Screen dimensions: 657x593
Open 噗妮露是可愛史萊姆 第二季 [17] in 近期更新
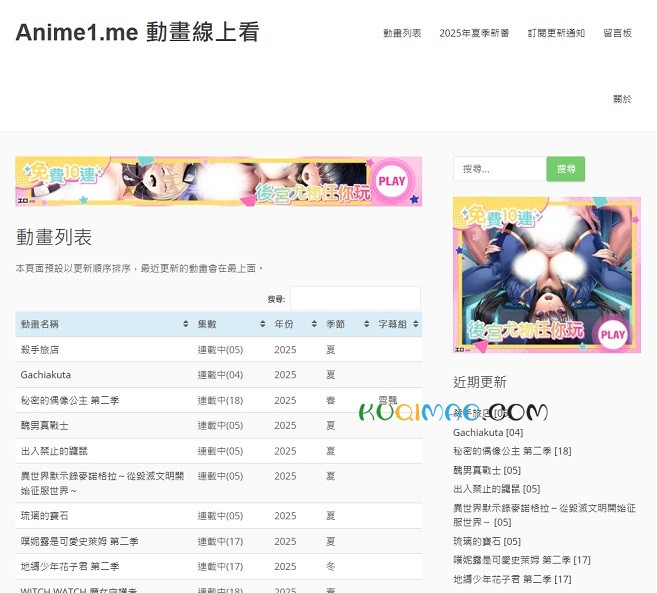coord(522,560)
